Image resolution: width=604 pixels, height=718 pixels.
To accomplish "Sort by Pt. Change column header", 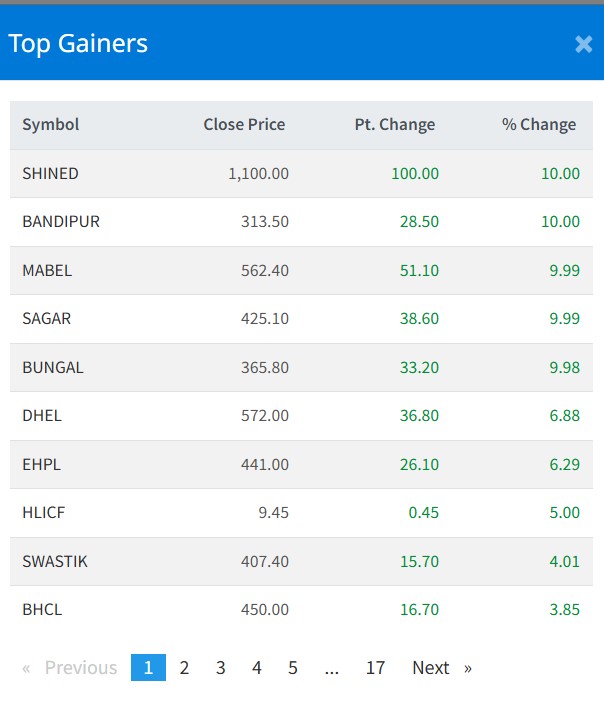I will click(x=395, y=125).
